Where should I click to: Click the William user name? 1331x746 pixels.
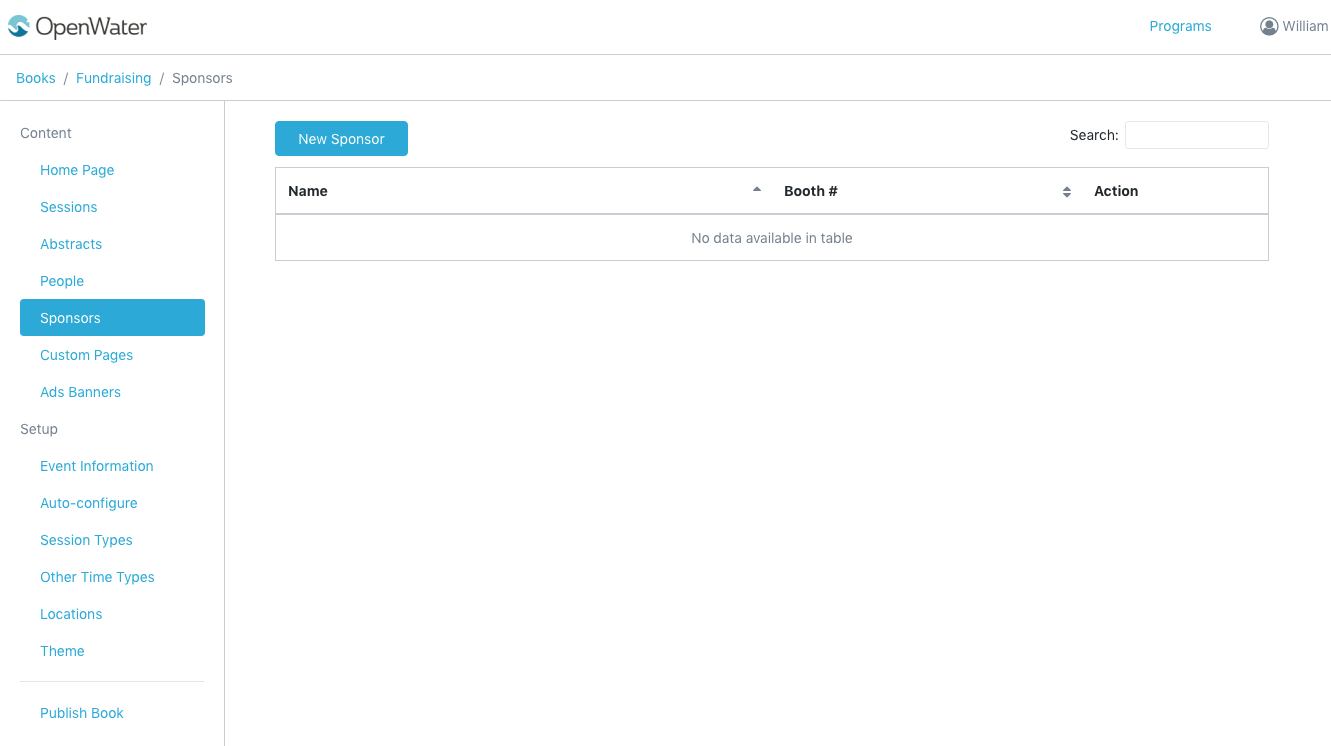(1305, 26)
